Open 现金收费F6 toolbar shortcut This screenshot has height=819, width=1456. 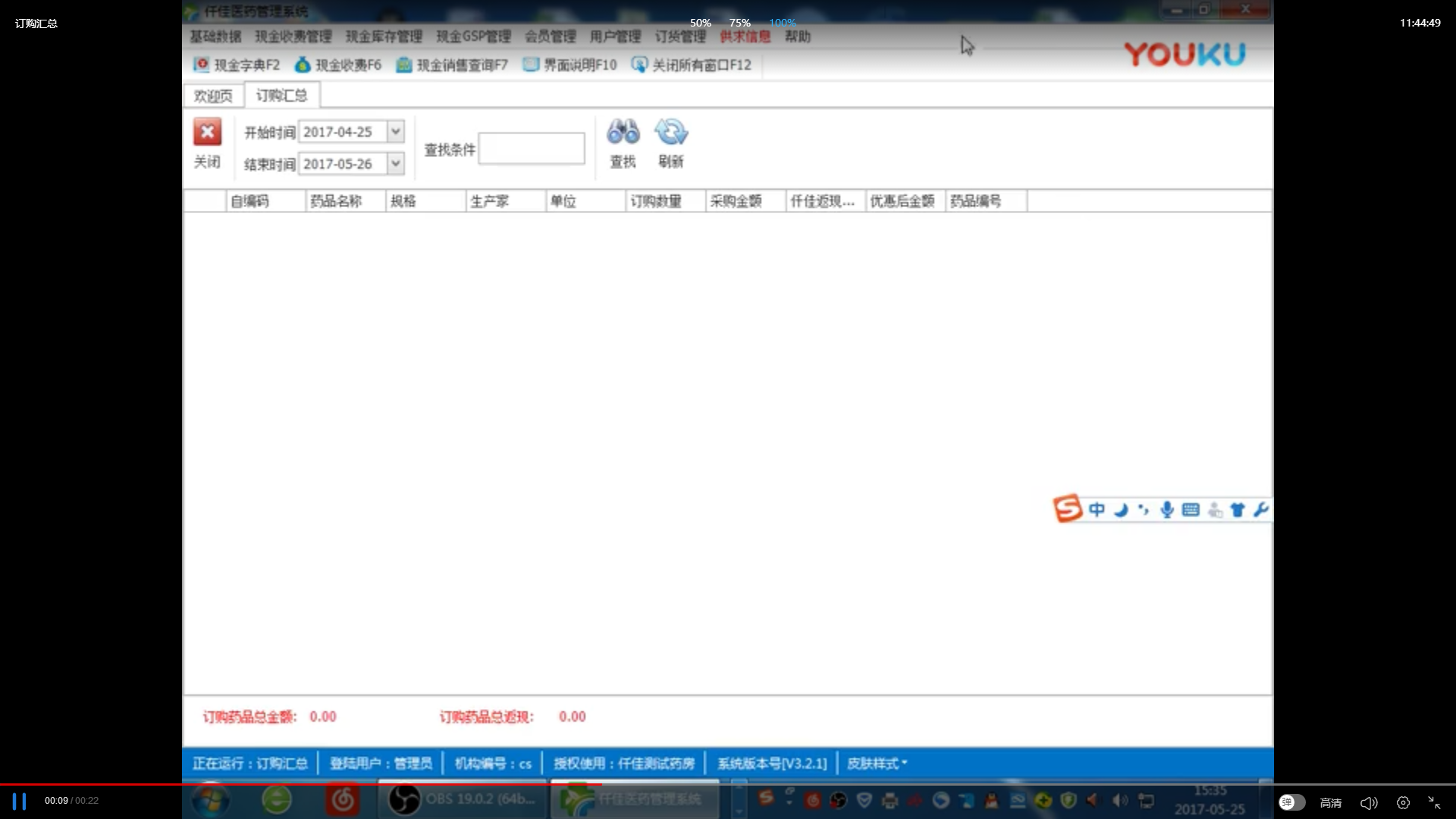[338, 65]
